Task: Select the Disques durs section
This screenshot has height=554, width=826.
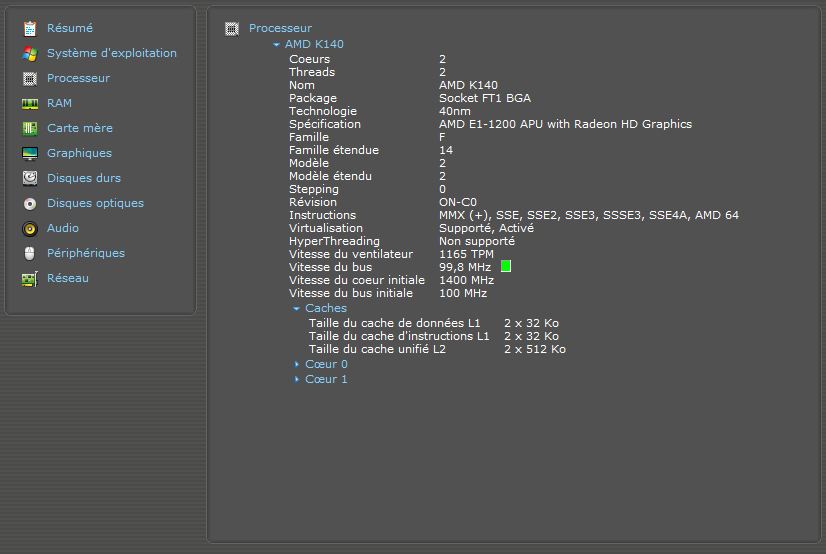Action: (x=84, y=178)
